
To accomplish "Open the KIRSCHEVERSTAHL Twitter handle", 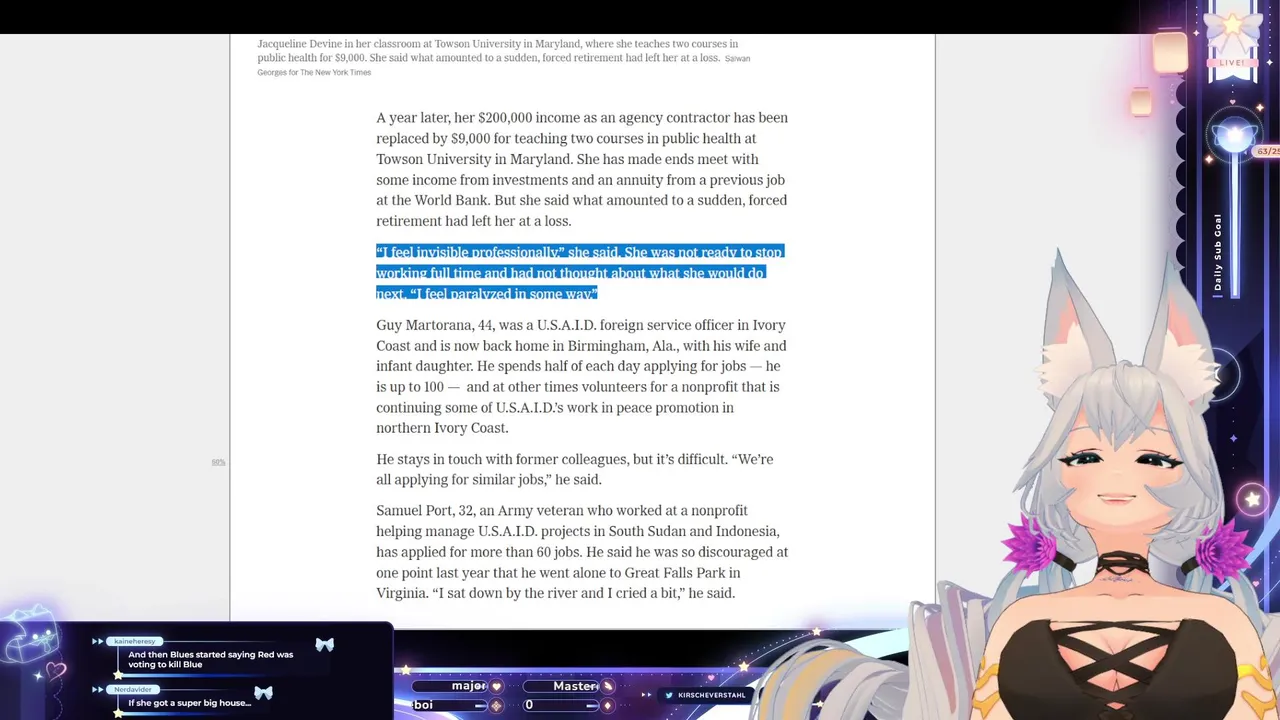I will point(711,695).
